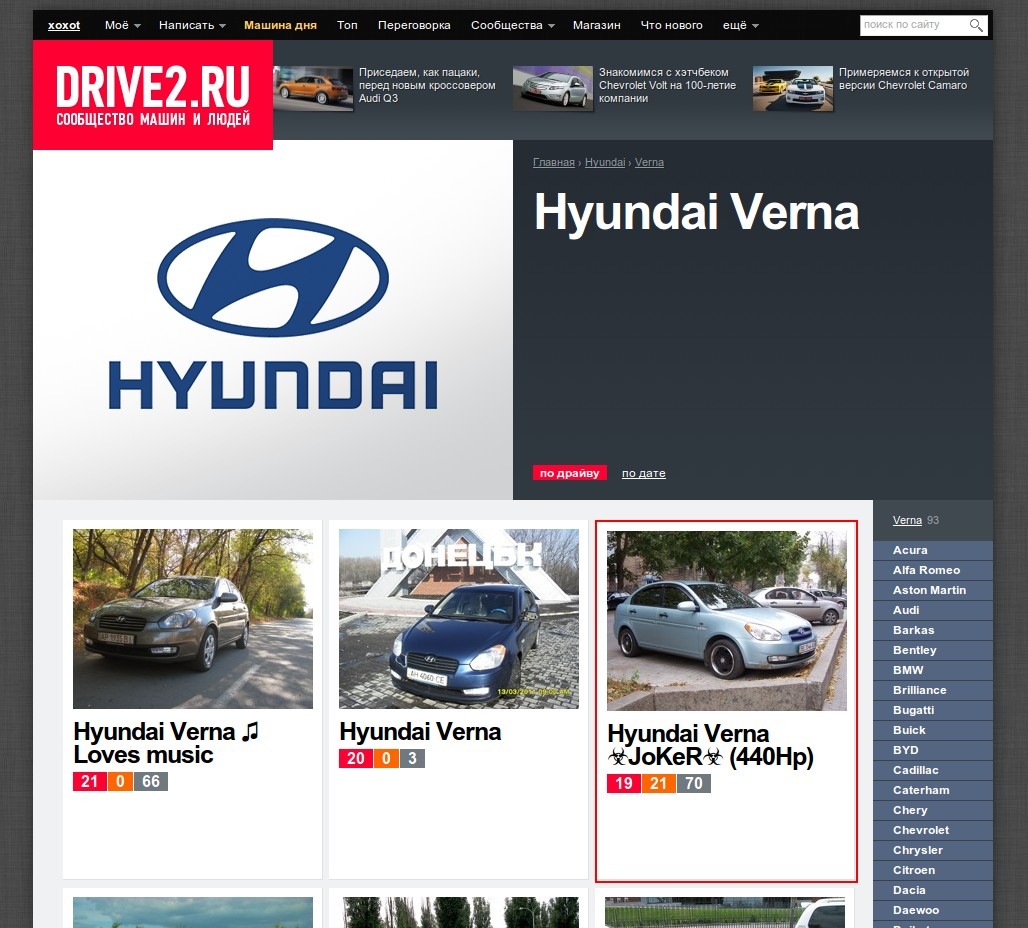Expand the ещё menu

coord(740,25)
